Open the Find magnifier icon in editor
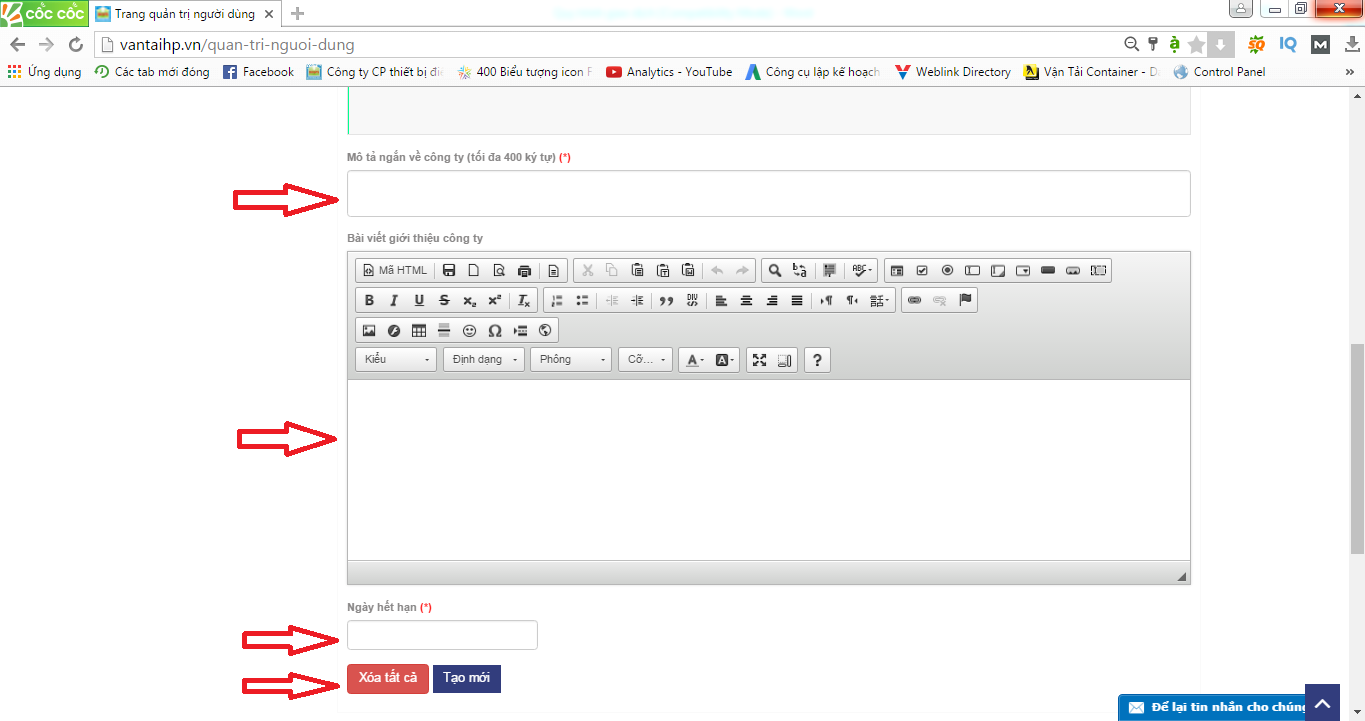 pos(774,271)
